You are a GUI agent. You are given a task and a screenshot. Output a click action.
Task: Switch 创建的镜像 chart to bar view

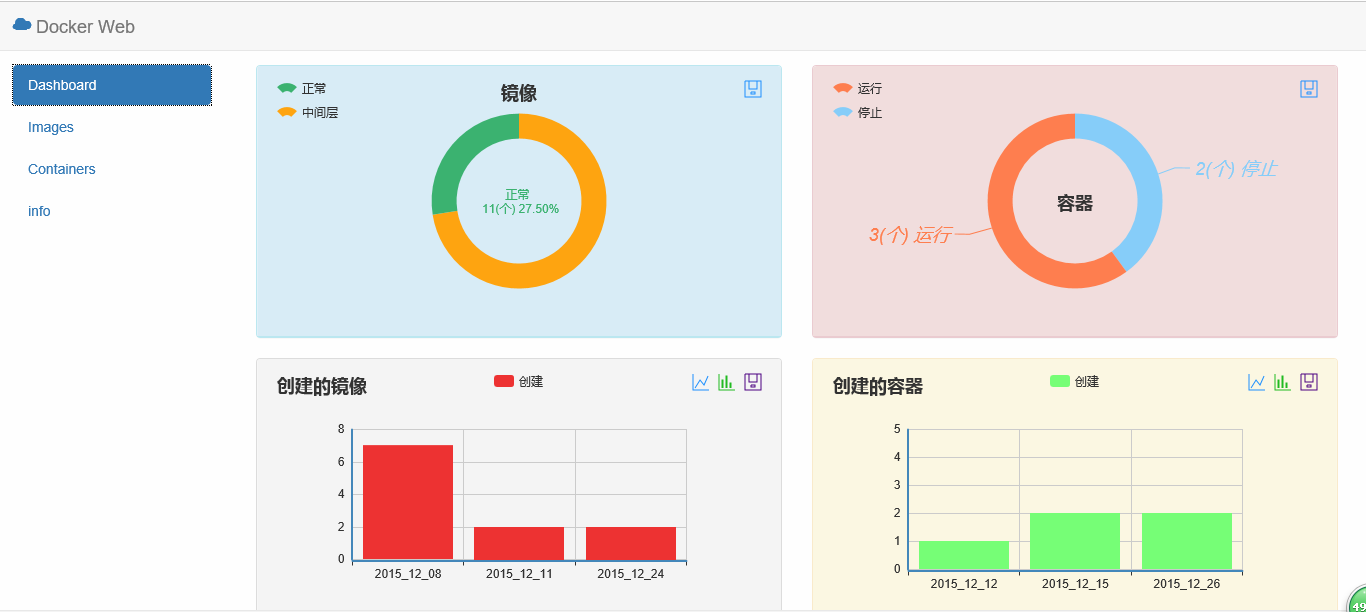pos(727,382)
